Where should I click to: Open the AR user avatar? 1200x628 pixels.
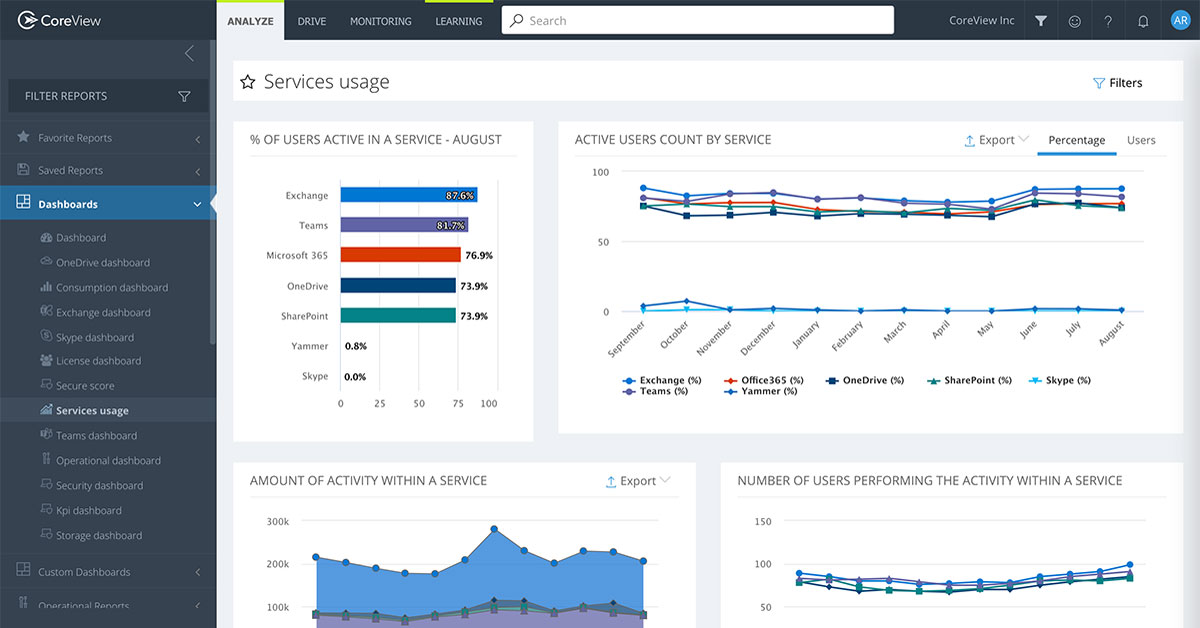1179,21
